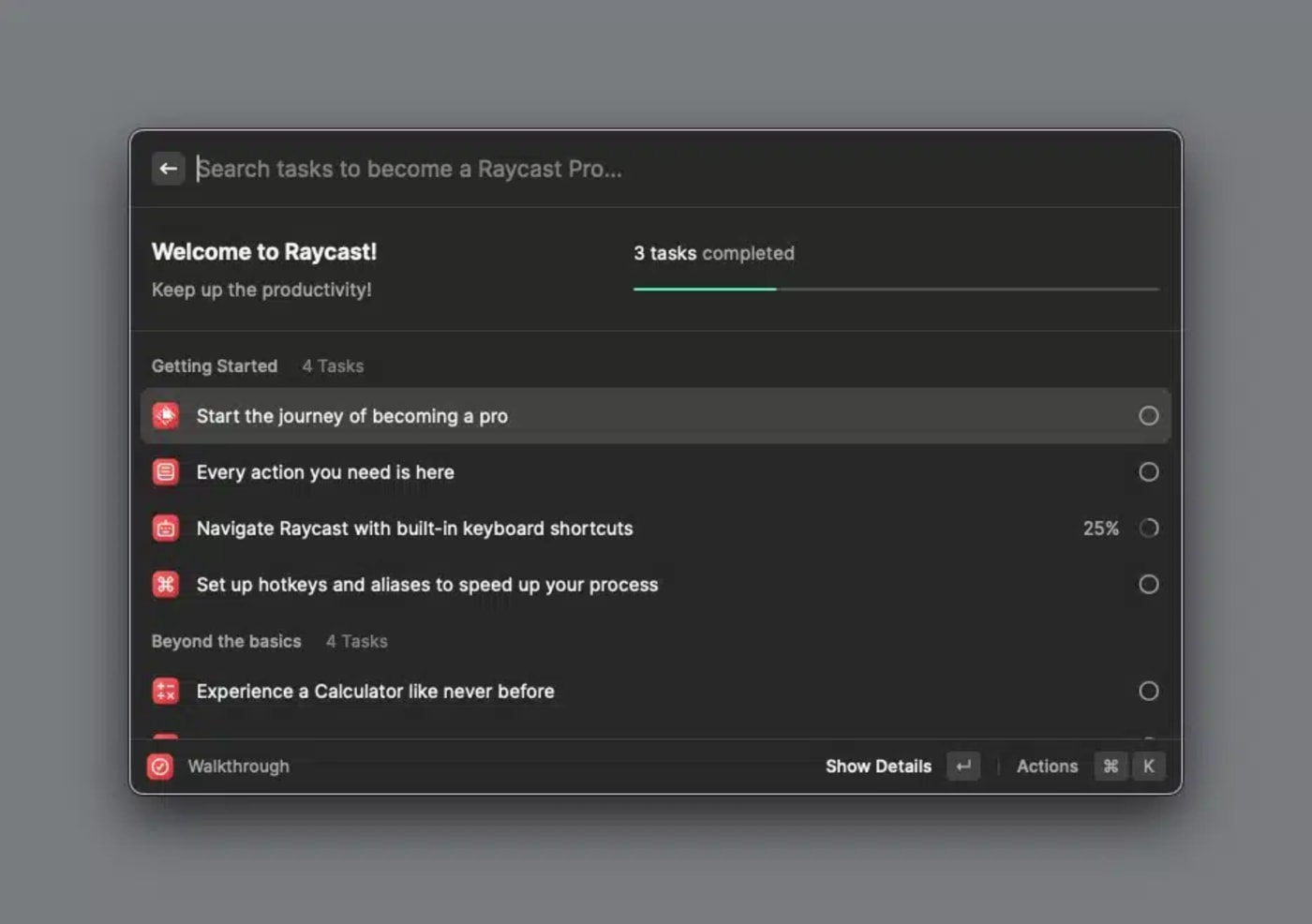Click Show Details button
This screenshot has height=924, width=1312.
(x=878, y=767)
